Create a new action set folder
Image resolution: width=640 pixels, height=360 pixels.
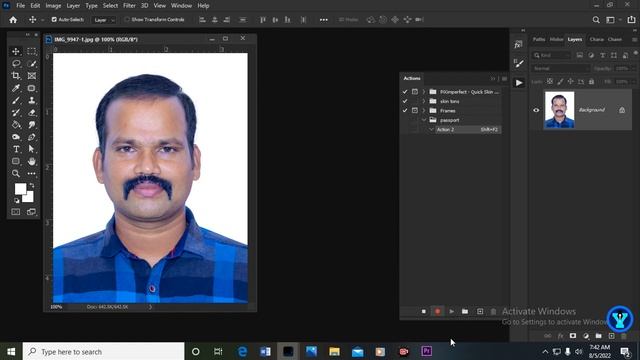click(x=465, y=311)
